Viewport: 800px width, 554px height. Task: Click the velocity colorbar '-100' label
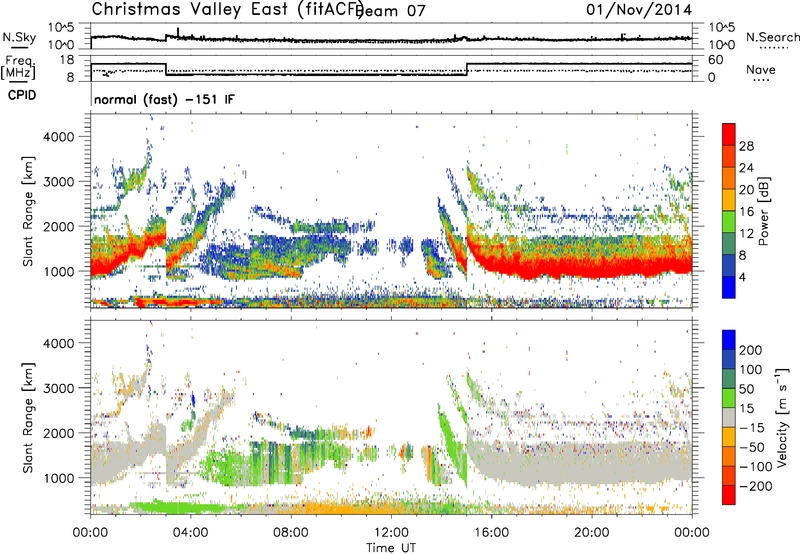(x=756, y=466)
